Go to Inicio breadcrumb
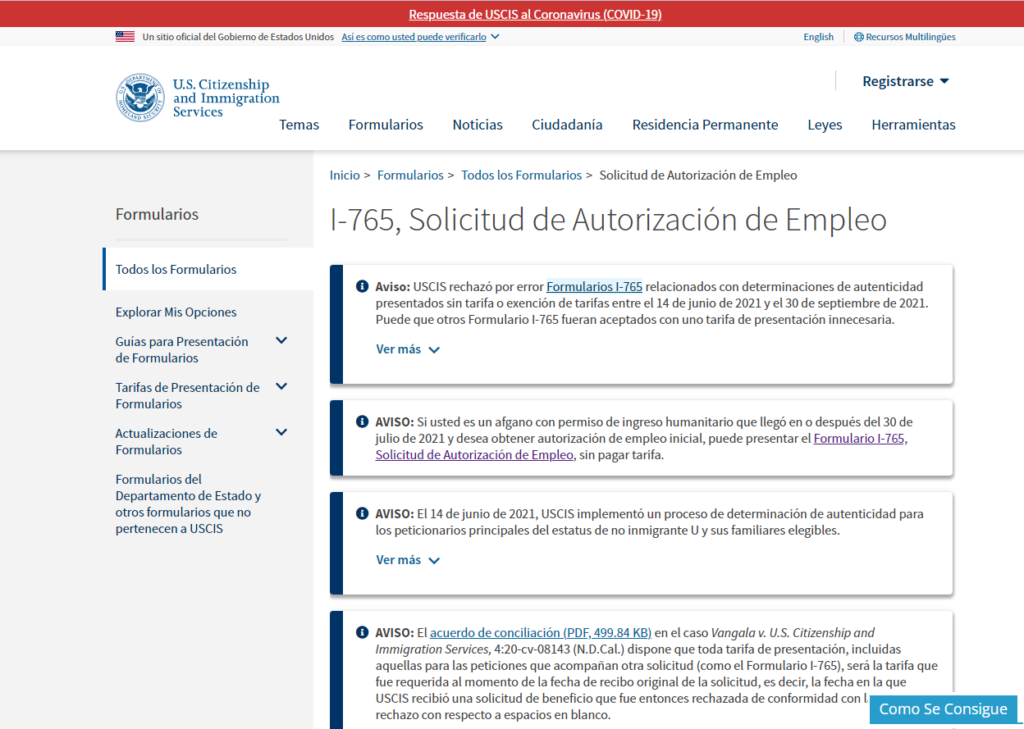 point(344,175)
